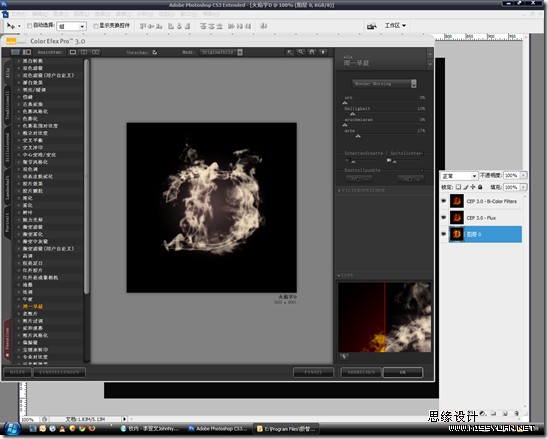Toggle lock position in Layers panel

473,187
